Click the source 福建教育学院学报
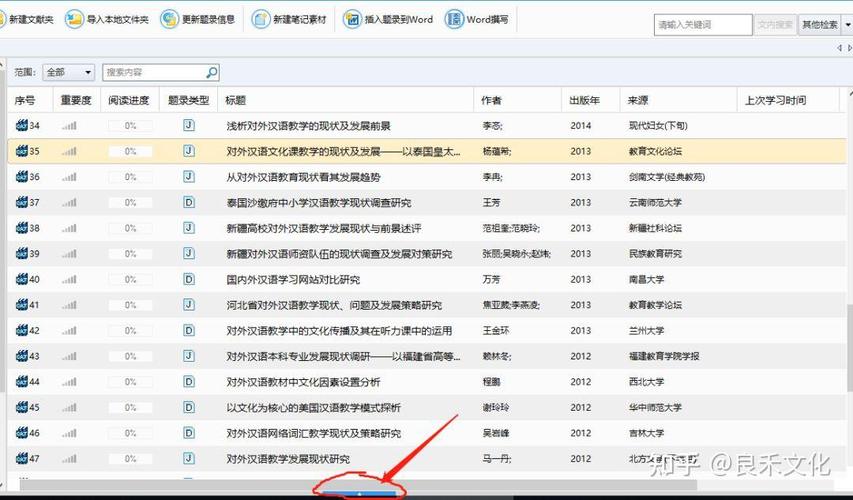This screenshot has width=853, height=500. tap(664, 356)
